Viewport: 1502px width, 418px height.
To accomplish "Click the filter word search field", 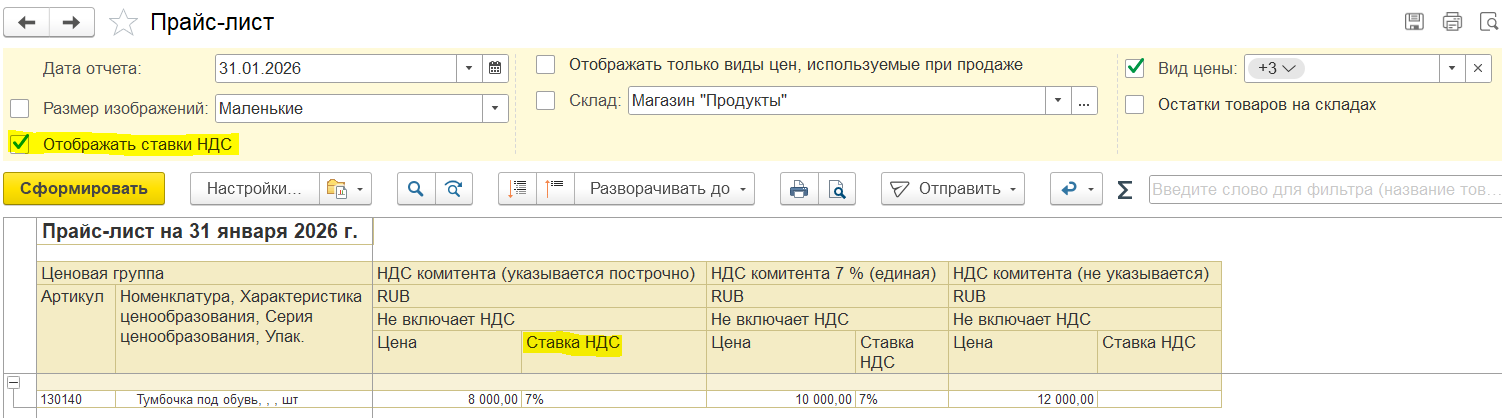I will [1324, 188].
